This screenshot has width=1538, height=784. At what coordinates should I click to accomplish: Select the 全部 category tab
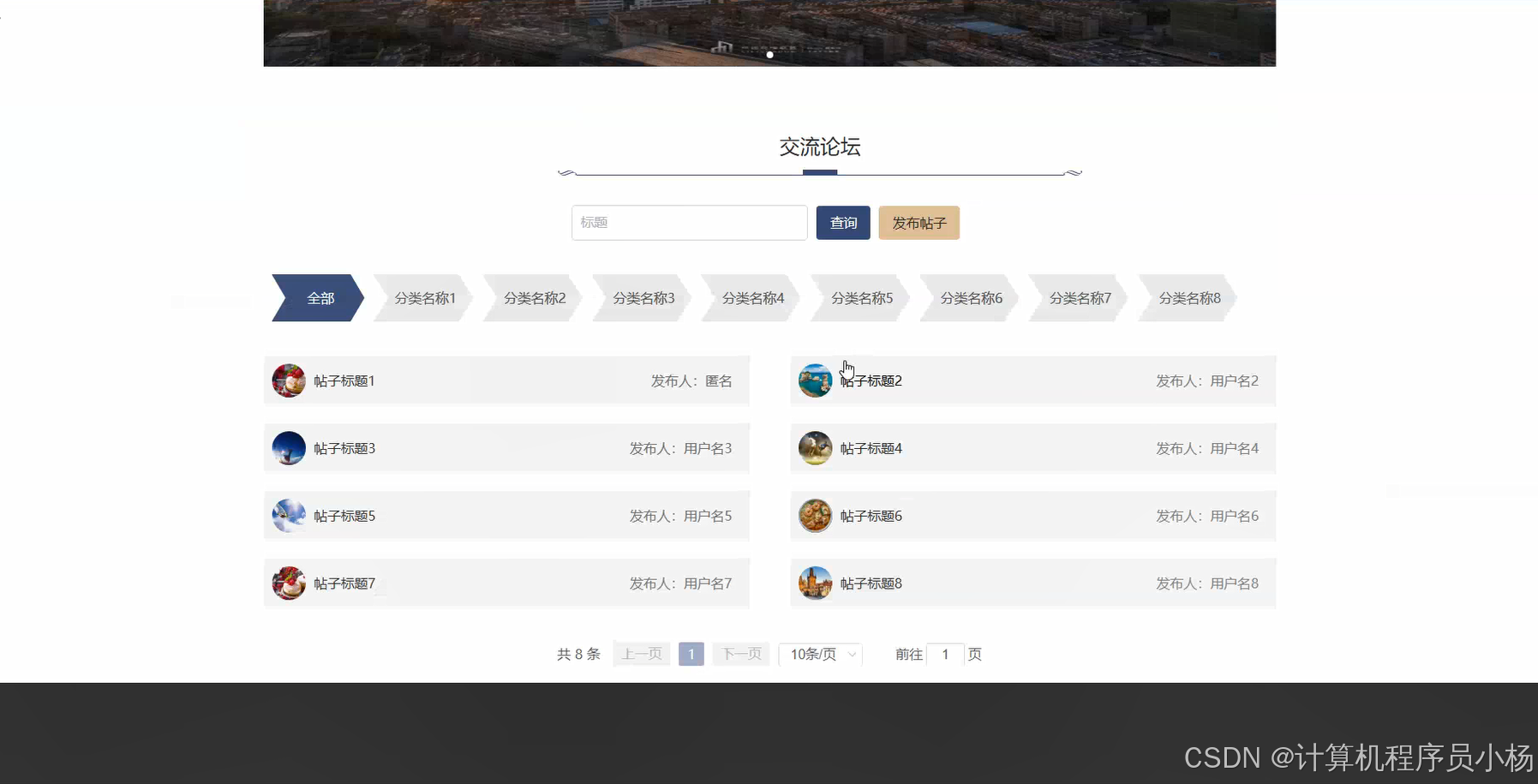[x=319, y=298]
